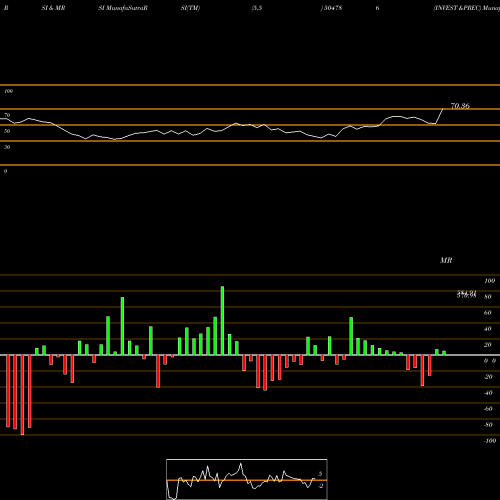Click the -2 label in mini chart
Image resolution: width=500 pixels, height=500 pixels.
coord(320,486)
